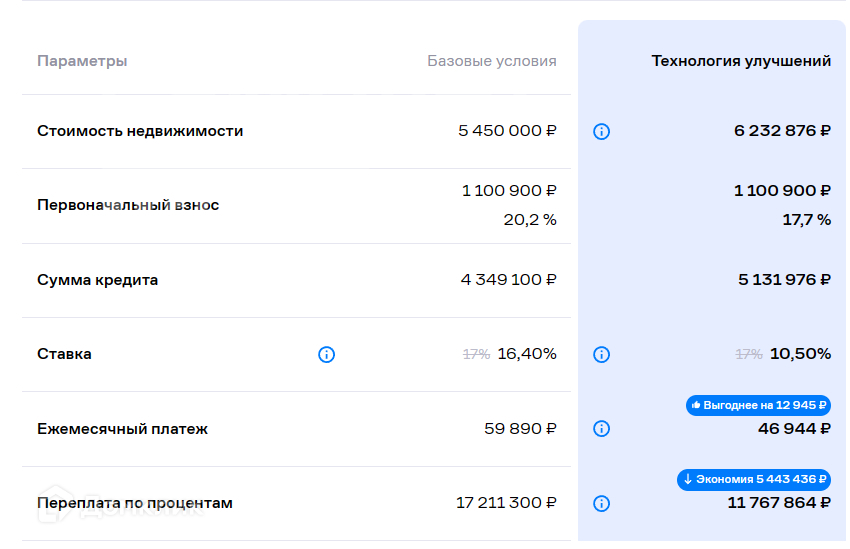Click the base monthly payment 59 890 ₽
The image size is (850, 549).
[x=520, y=429]
